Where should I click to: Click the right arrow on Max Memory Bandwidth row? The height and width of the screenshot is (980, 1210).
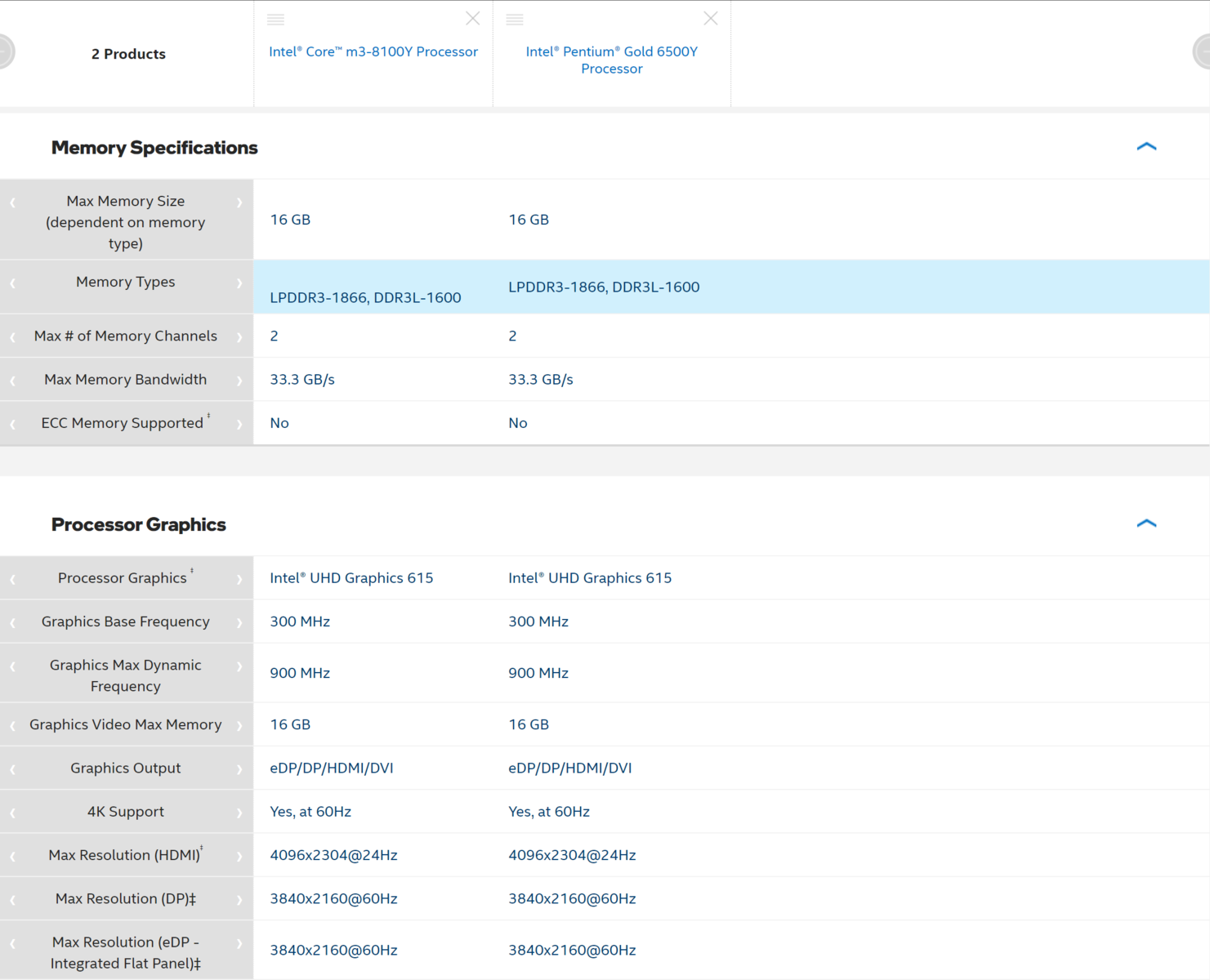coord(239,381)
